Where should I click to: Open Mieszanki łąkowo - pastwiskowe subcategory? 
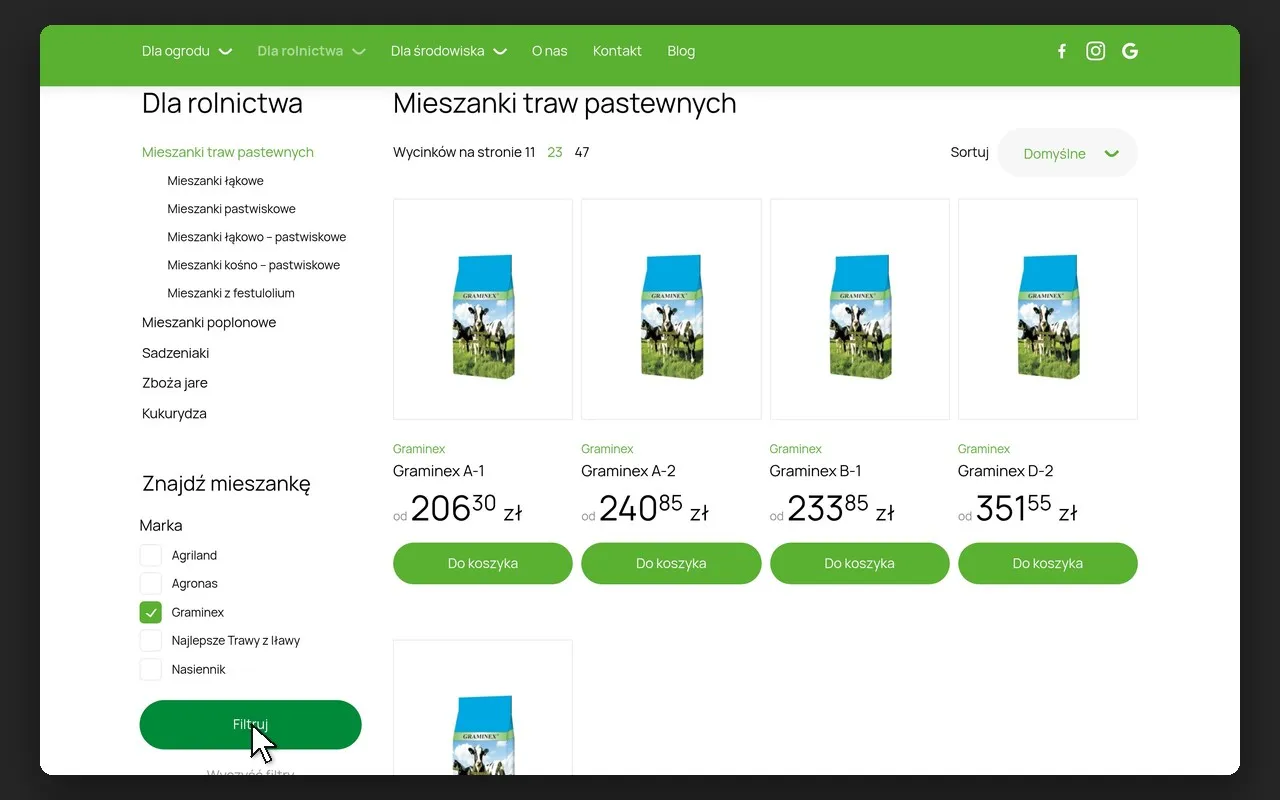click(x=257, y=237)
